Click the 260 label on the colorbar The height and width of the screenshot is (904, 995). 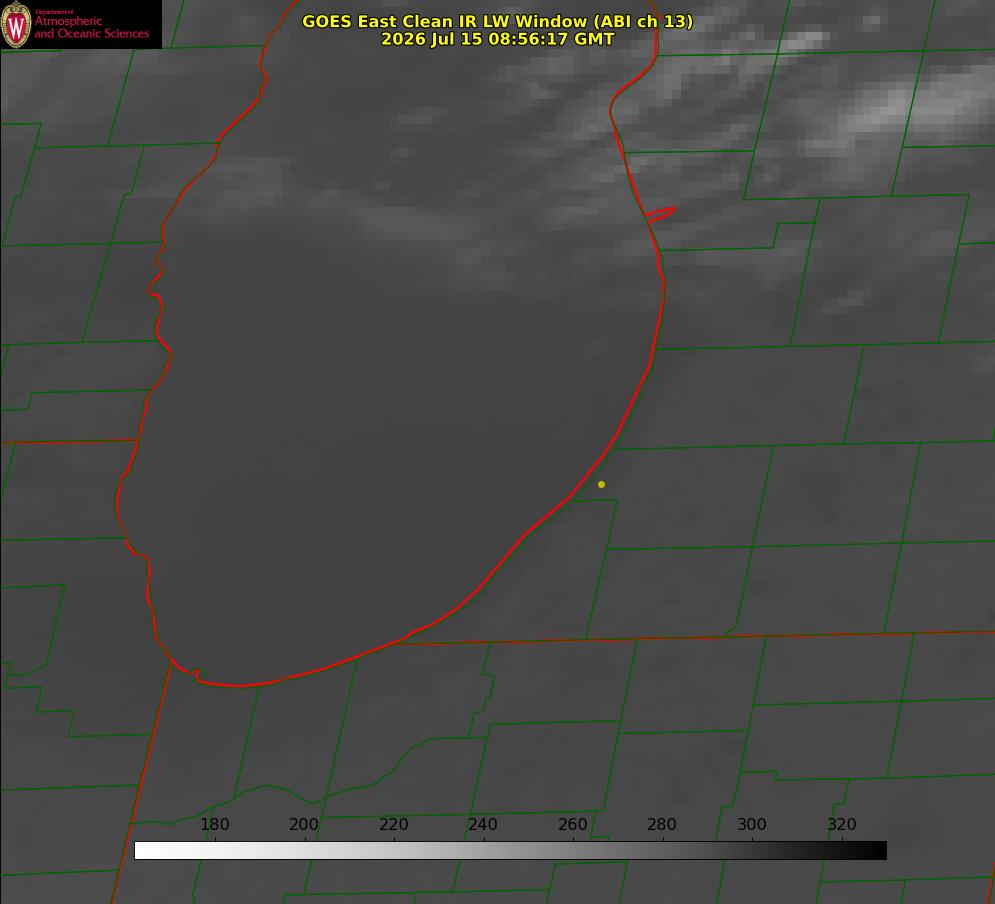click(572, 824)
